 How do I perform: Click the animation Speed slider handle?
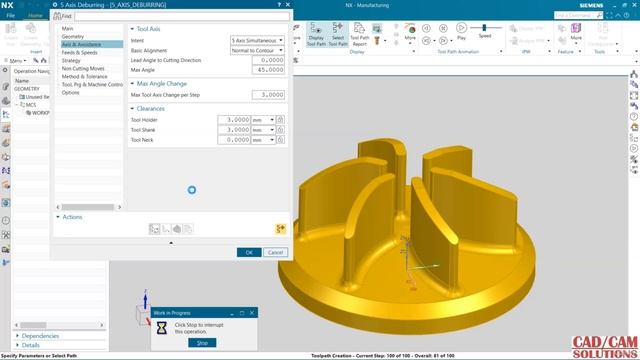tap(484, 27)
